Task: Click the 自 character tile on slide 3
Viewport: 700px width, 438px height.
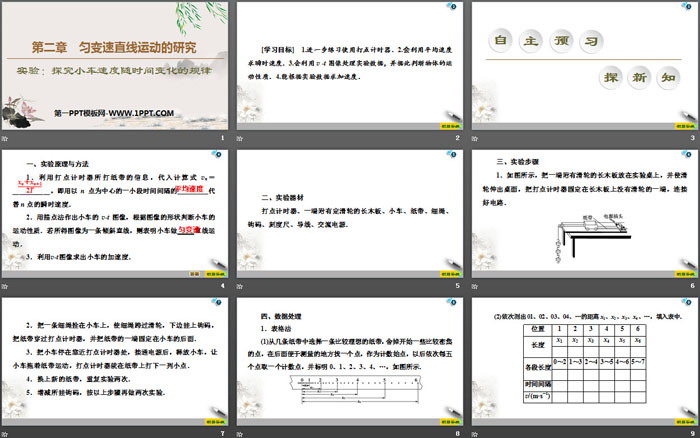Action: click(500, 41)
